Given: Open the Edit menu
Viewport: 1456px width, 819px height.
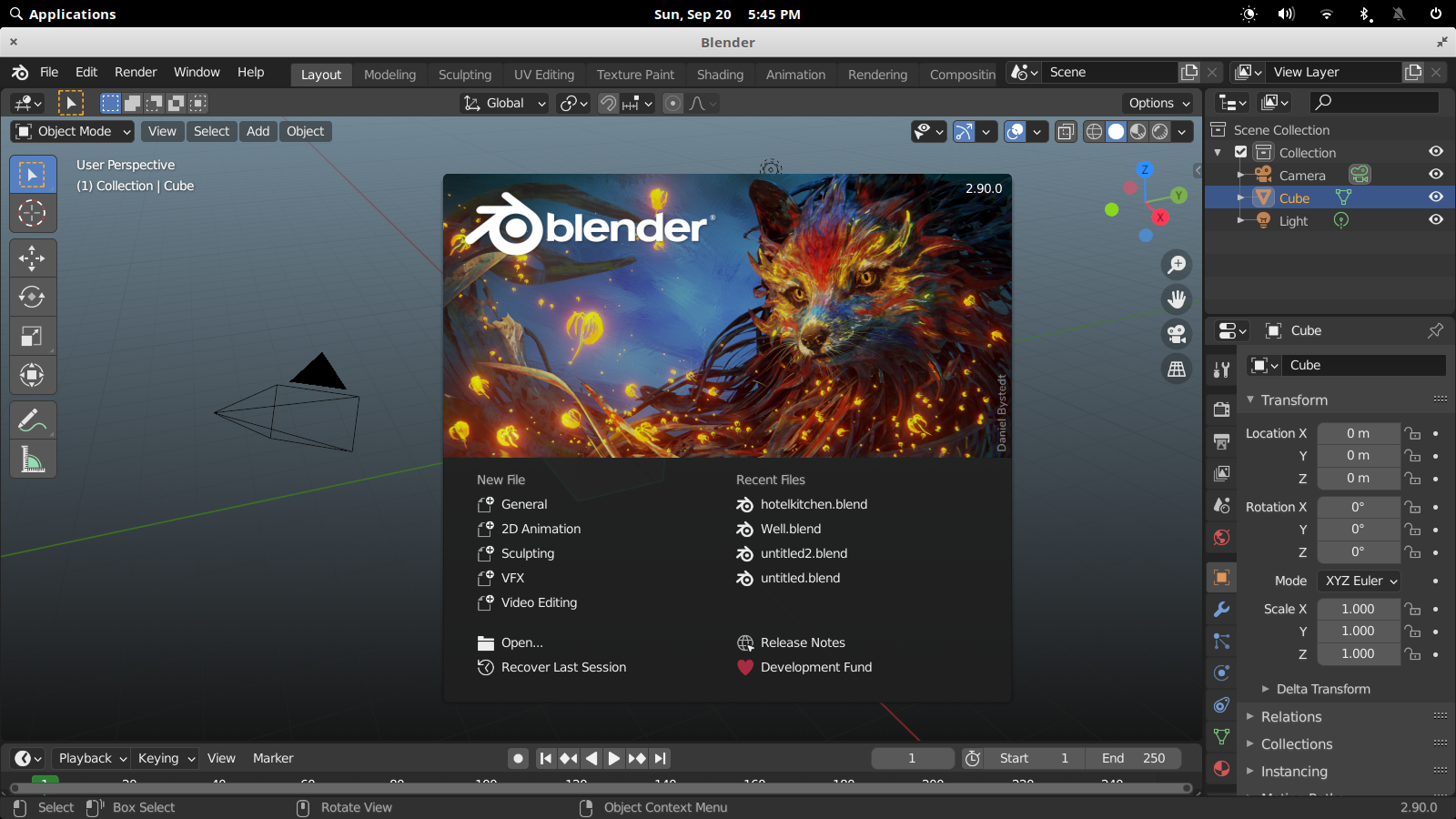Looking at the screenshot, I should pos(86,73).
